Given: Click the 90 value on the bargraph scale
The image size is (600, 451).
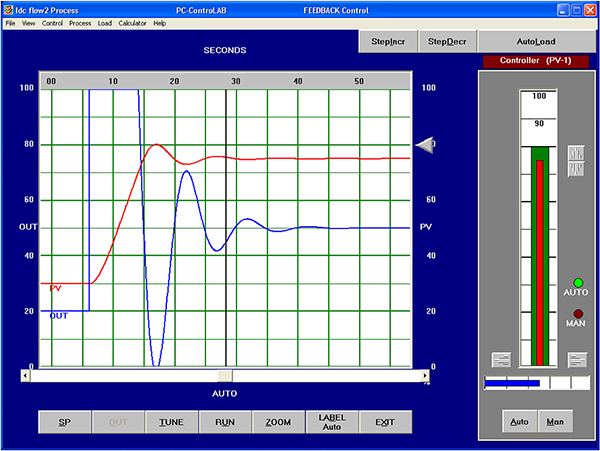Looking at the screenshot, I should pyautogui.click(x=539, y=124).
